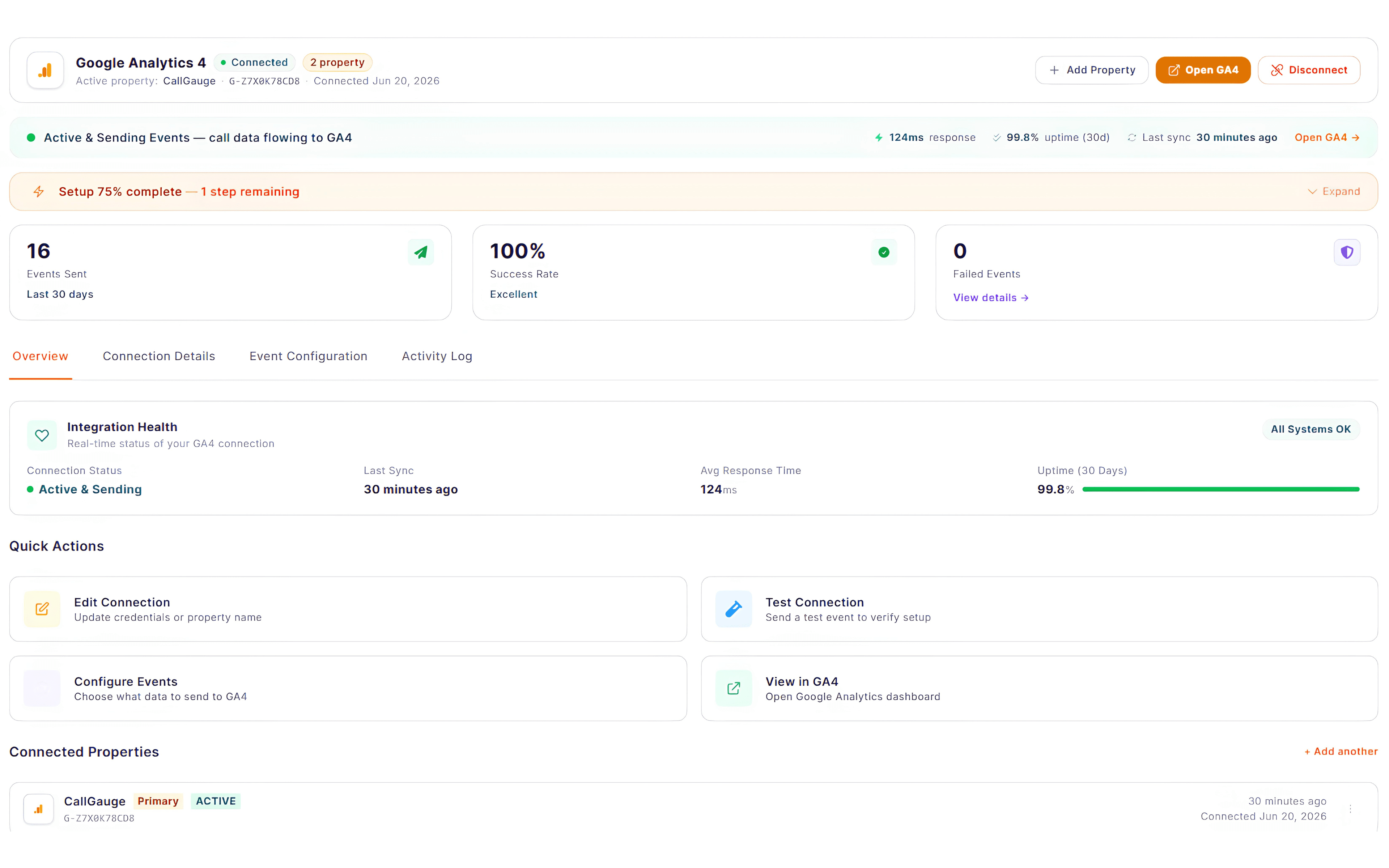Screen dimensions: 1389x868
Task: Click the ACTIVE tag on CallGauge row
Action: tap(216, 801)
